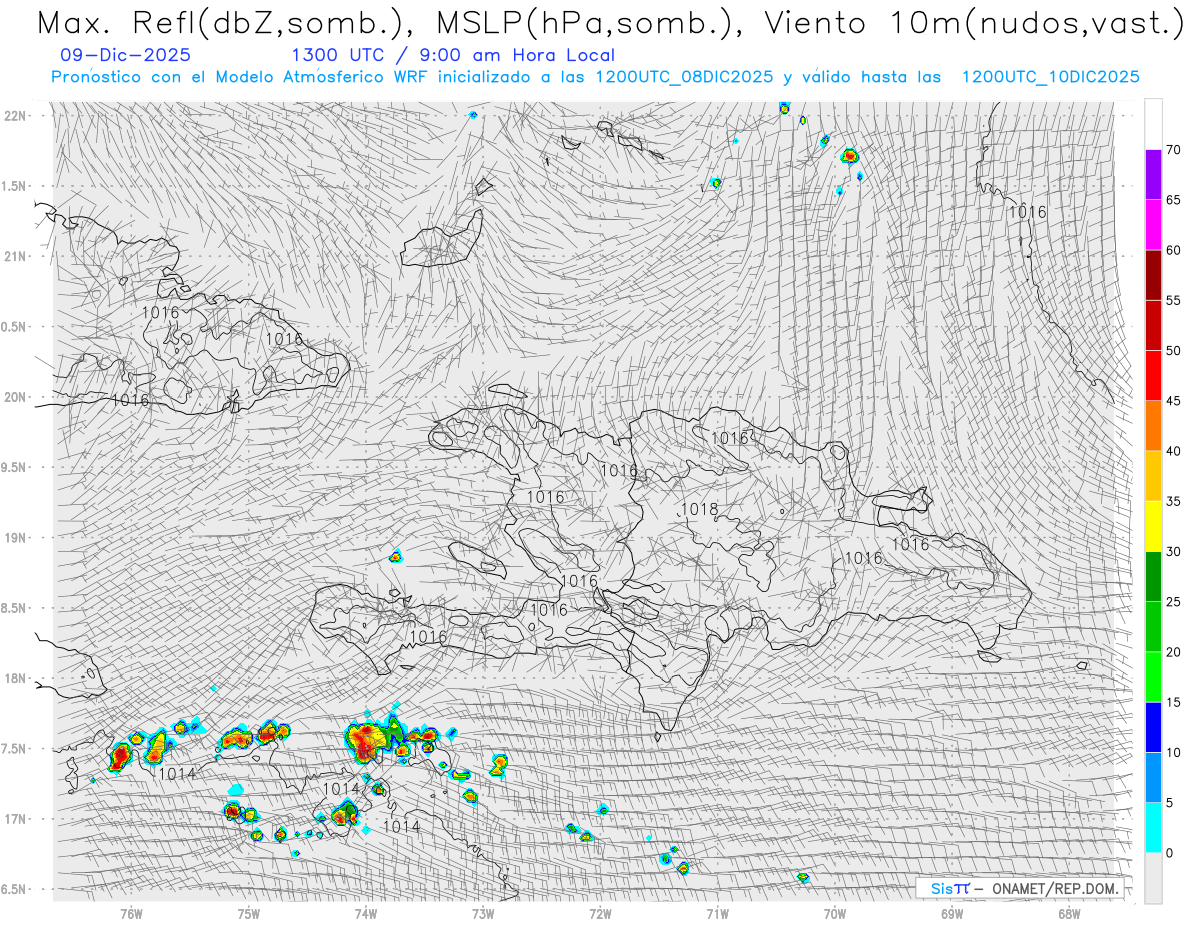Select the dark maroon 55-60 dBZ colorbar segment

click(1153, 275)
